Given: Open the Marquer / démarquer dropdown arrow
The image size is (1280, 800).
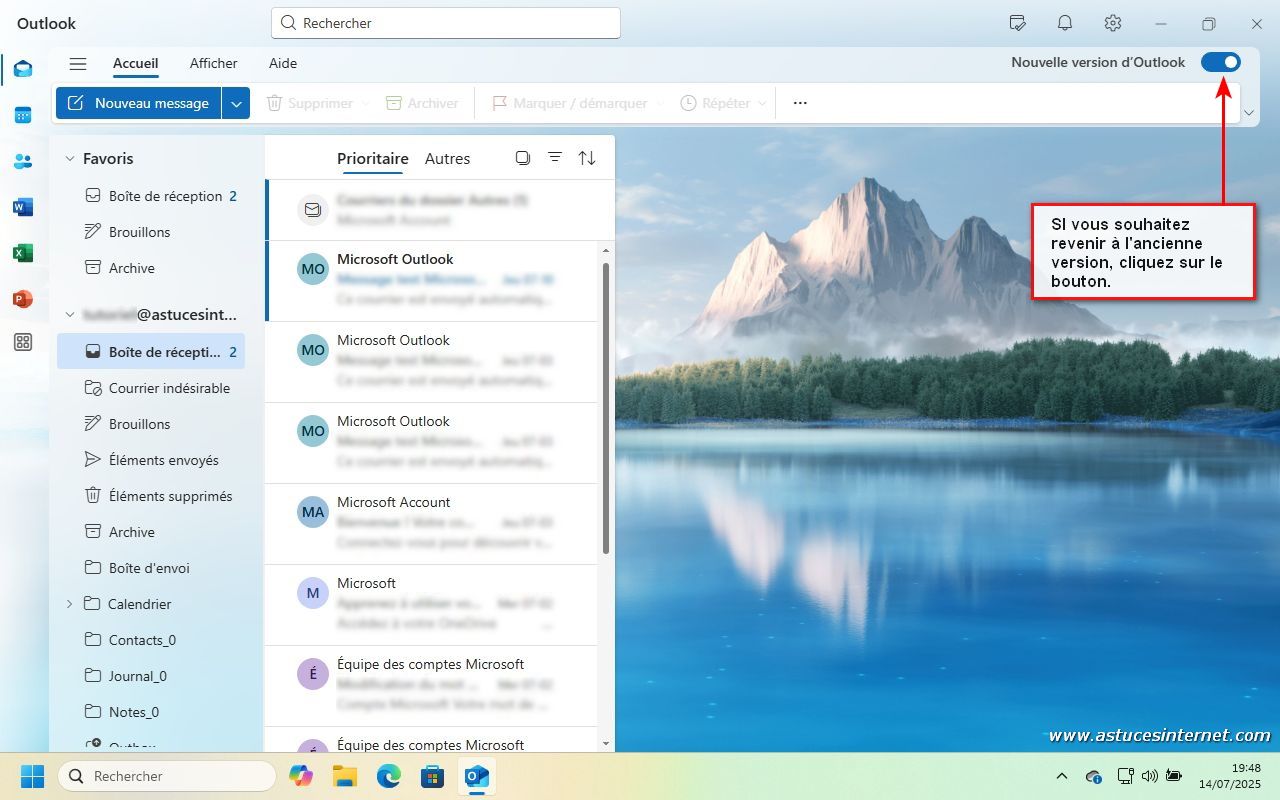Looking at the screenshot, I should tap(659, 103).
